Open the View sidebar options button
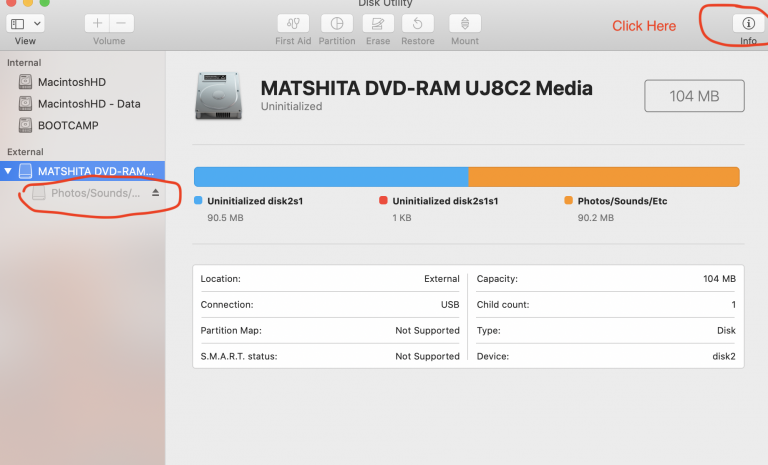The image size is (768, 465). tap(18, 24)
